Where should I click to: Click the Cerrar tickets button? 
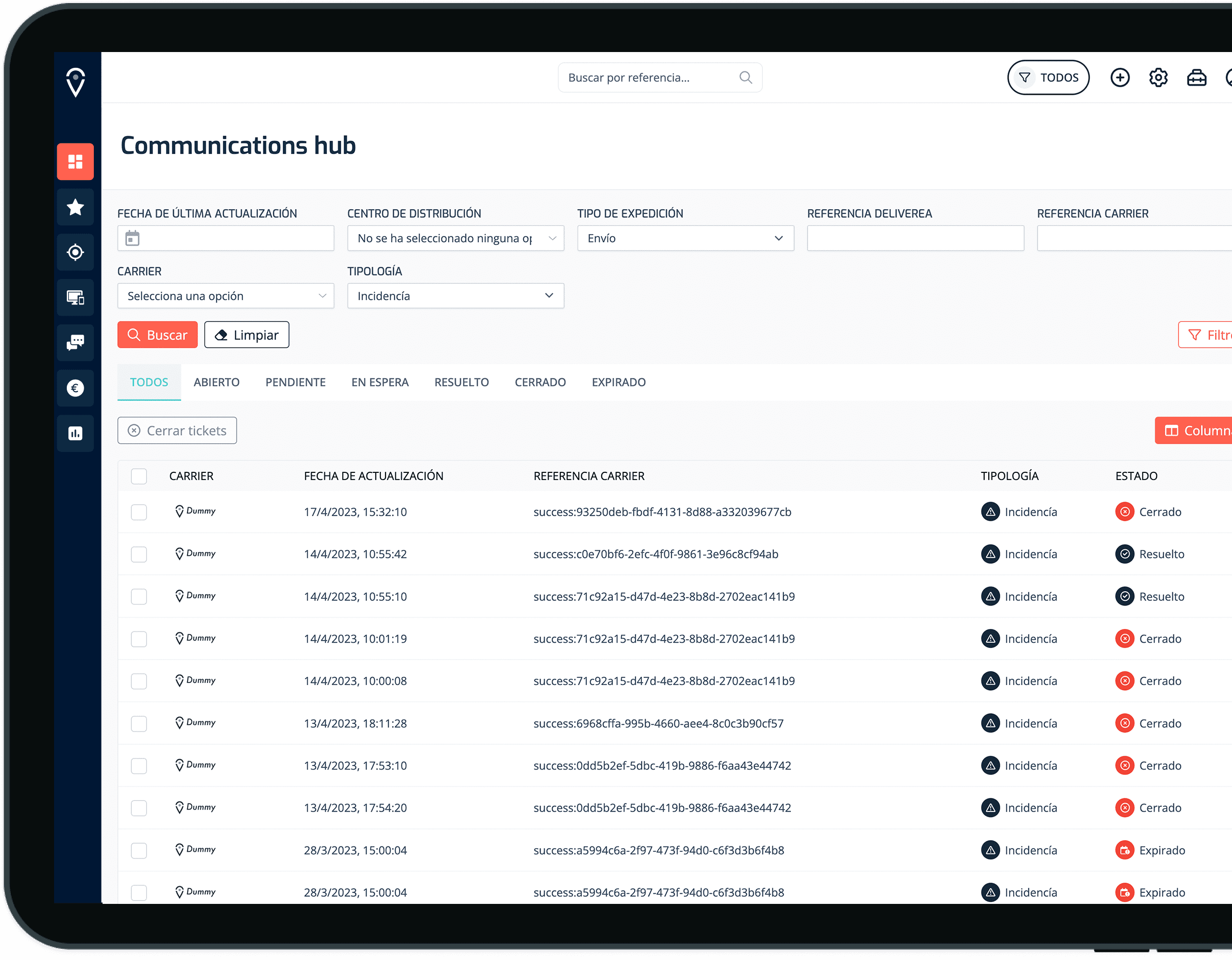pyautogui.click(x=177, y=431)
